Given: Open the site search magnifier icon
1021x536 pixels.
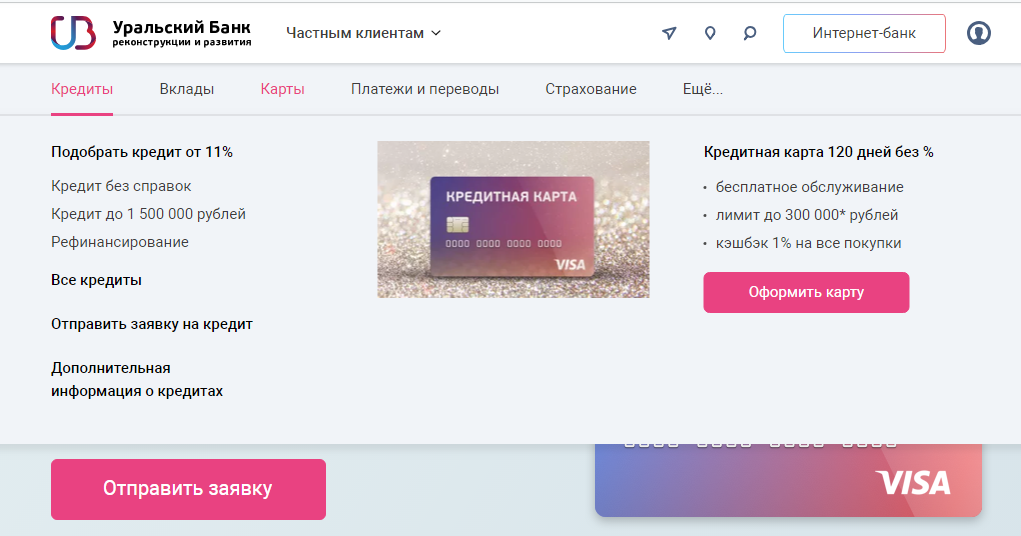Looking at the screenshot, I should pyautogui.click(x=750, y=33).
